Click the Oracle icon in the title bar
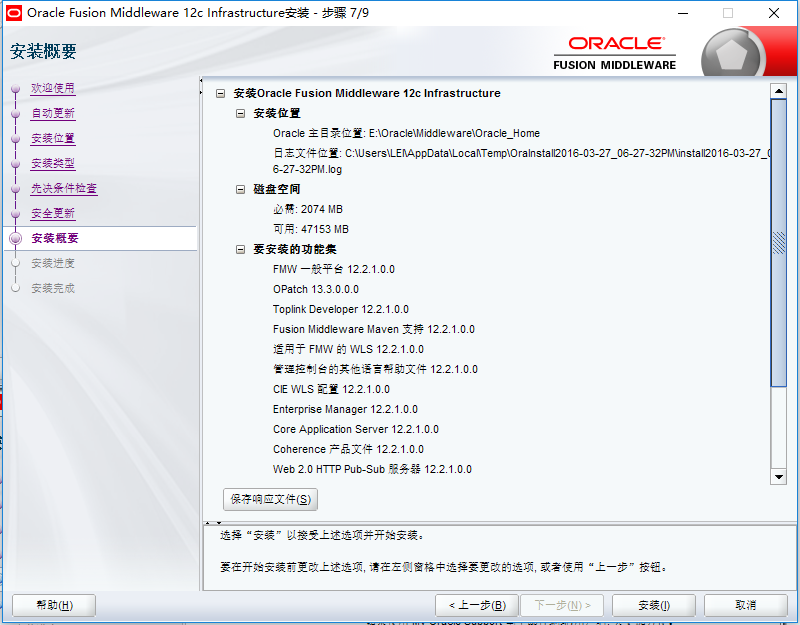 coord(13,13)
